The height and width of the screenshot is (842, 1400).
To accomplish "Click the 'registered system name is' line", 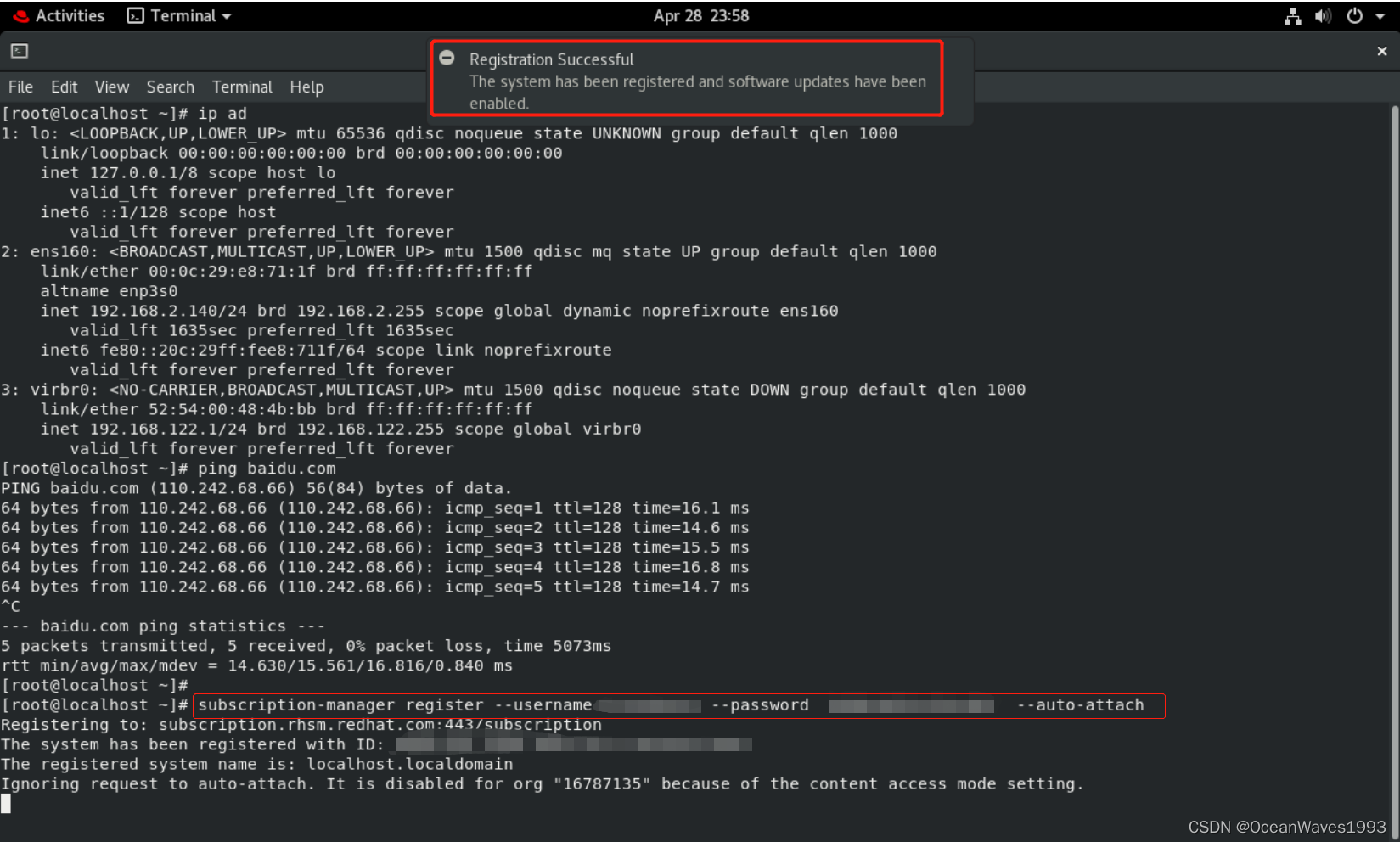I will click(257, 765).
